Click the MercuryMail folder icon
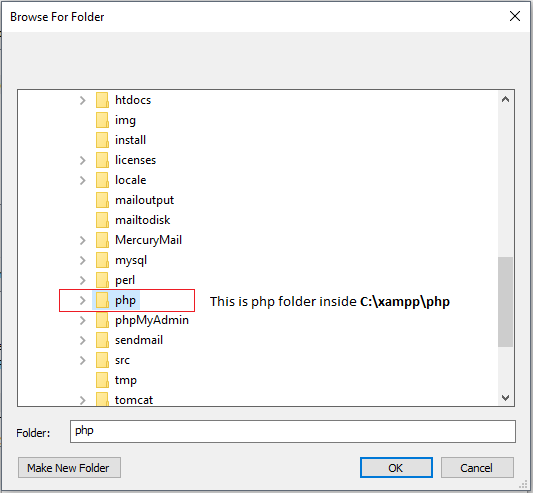 coord(102,240)
